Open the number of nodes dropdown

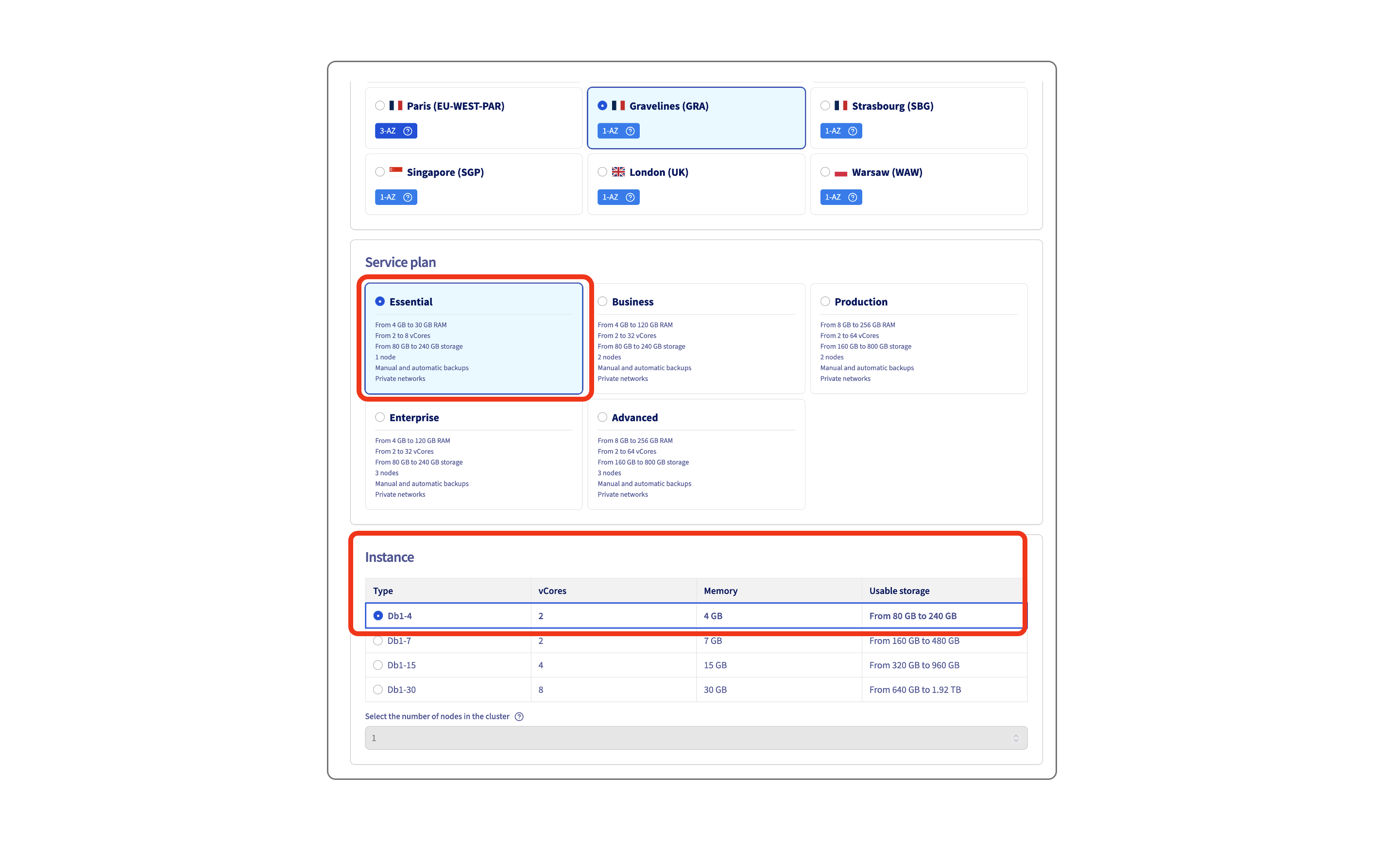pos(696,738)
